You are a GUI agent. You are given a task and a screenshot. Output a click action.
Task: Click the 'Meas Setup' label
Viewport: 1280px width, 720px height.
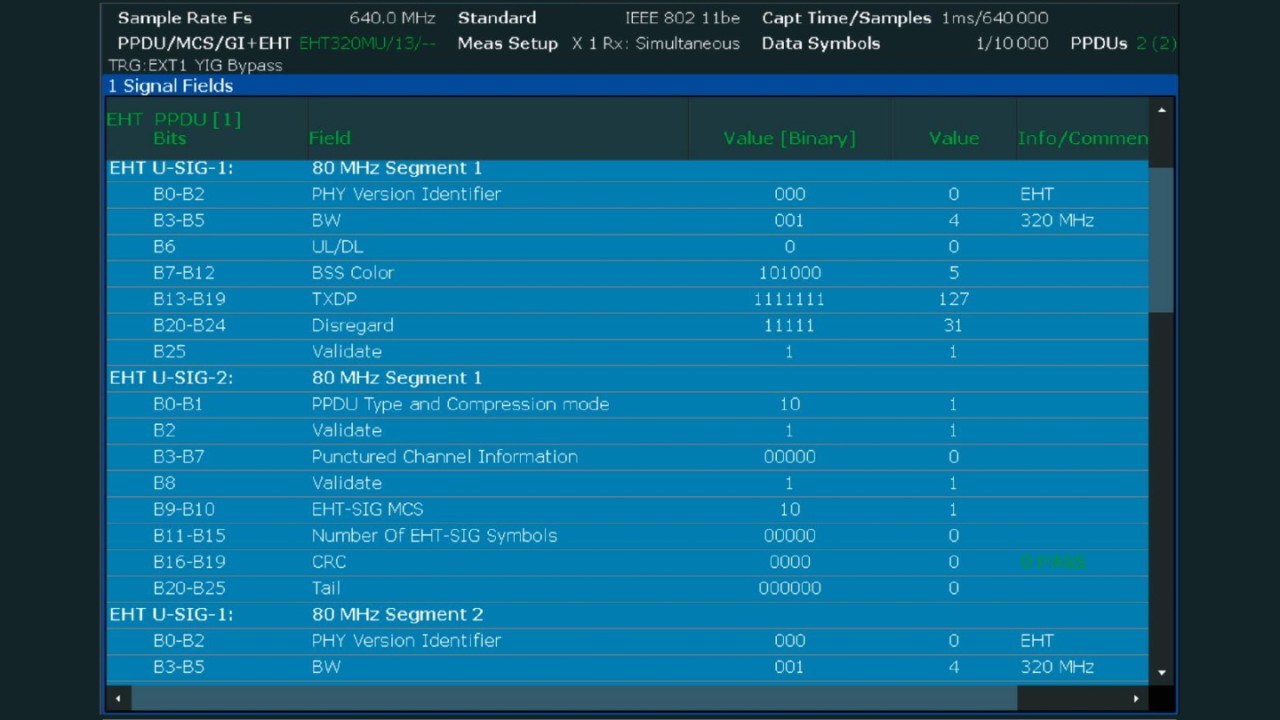[507, 44]
